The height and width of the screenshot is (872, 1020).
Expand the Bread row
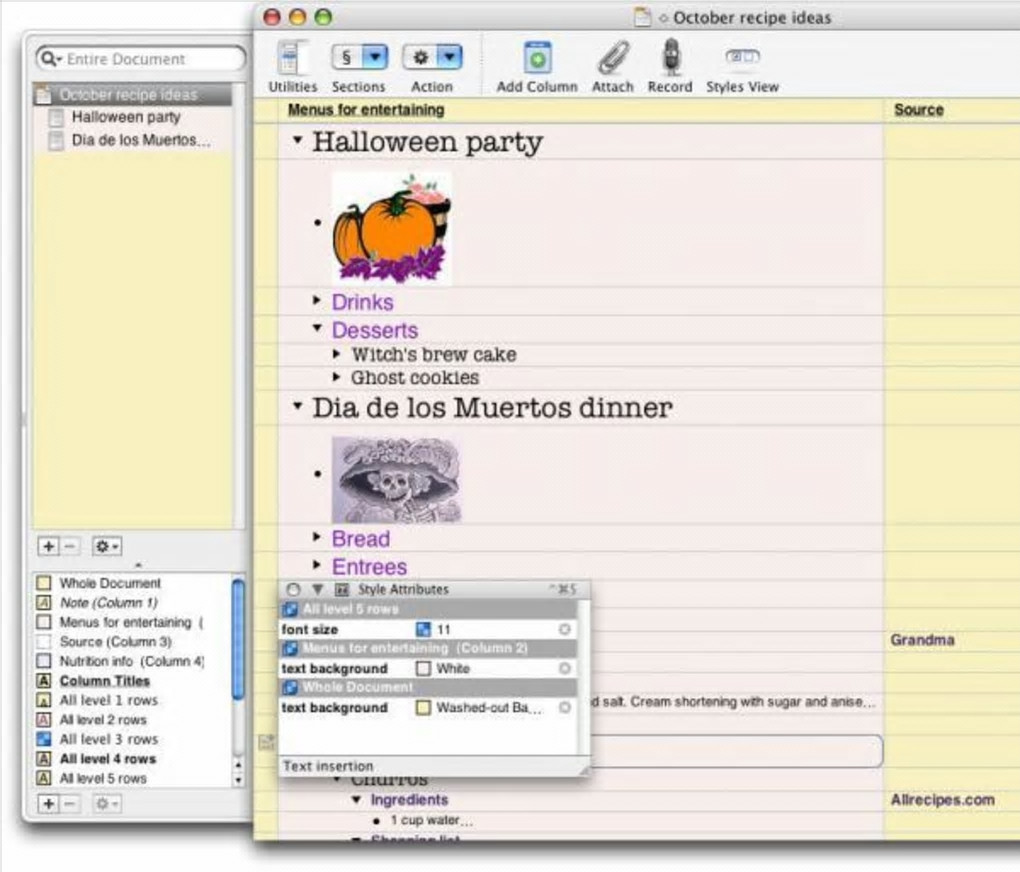click(317, 537)
